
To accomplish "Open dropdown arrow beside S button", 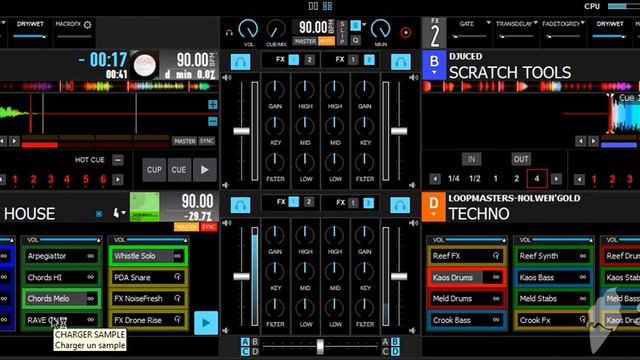I will [364, 25].
